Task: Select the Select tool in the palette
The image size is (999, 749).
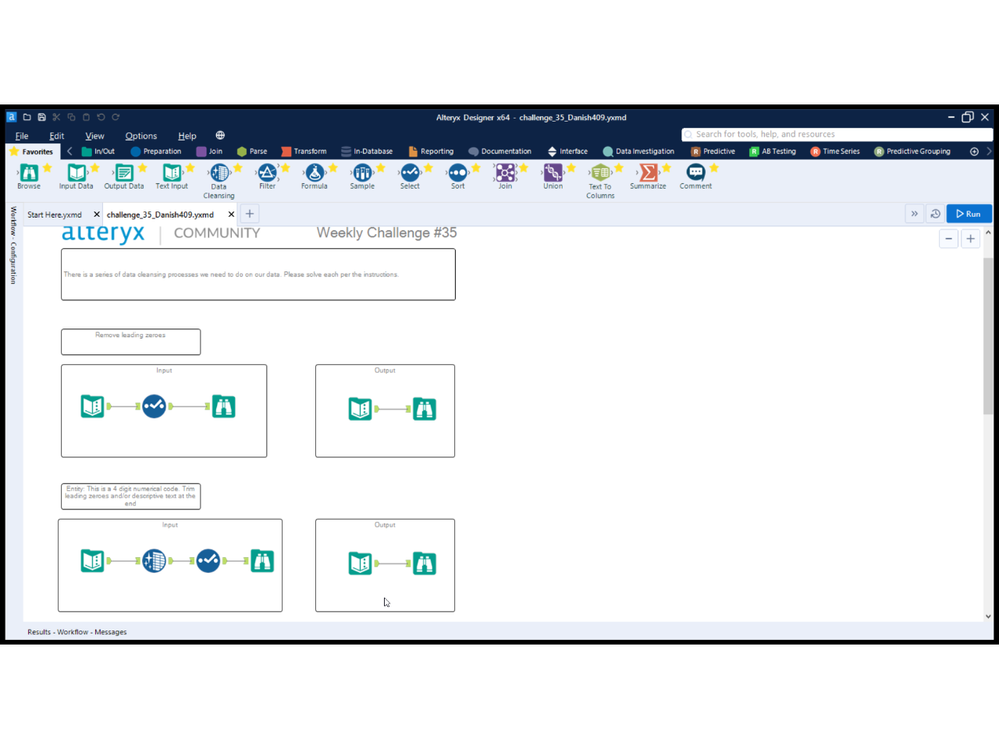Action: click(x=410, y=176)
